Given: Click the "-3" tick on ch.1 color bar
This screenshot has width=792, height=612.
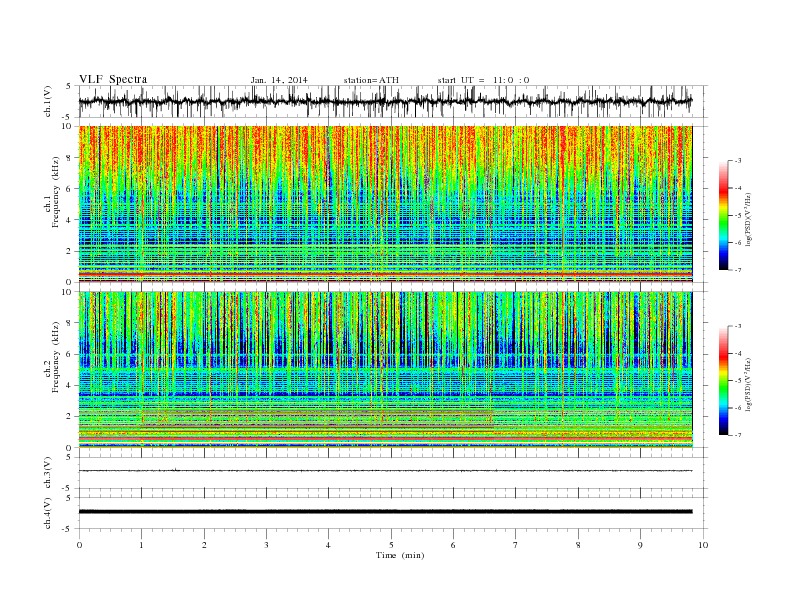Looking at the screenshot, I should tap(737, 161).
